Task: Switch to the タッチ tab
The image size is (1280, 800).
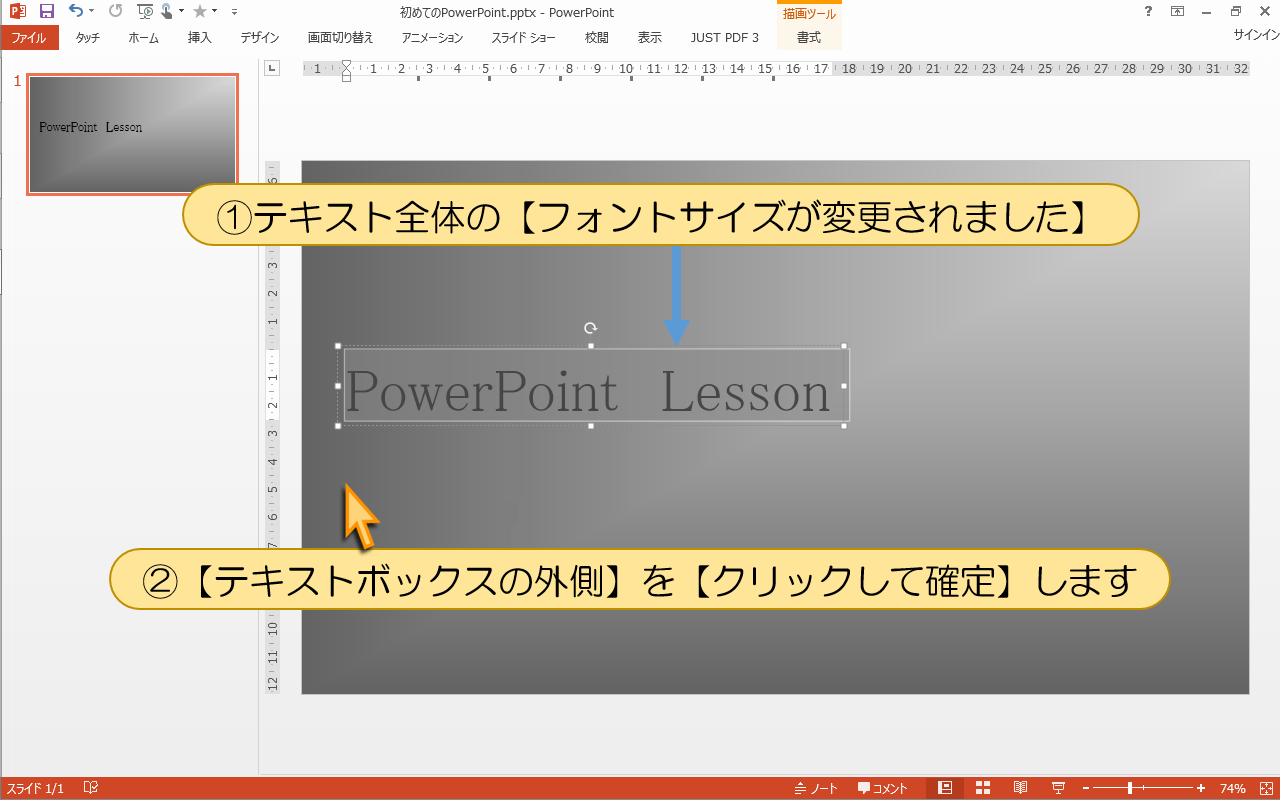Action: 88,38
